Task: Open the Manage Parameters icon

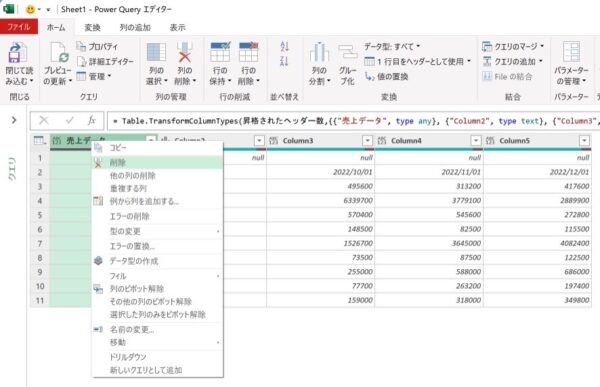Action: 571,52
